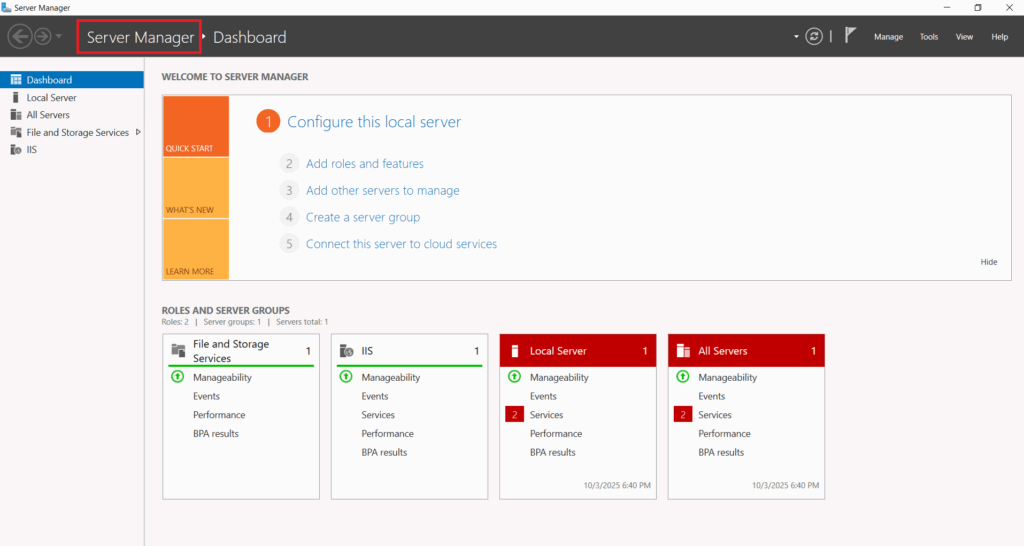
Task: Click the back navigation arrow icon
Action: coord(19,37)
